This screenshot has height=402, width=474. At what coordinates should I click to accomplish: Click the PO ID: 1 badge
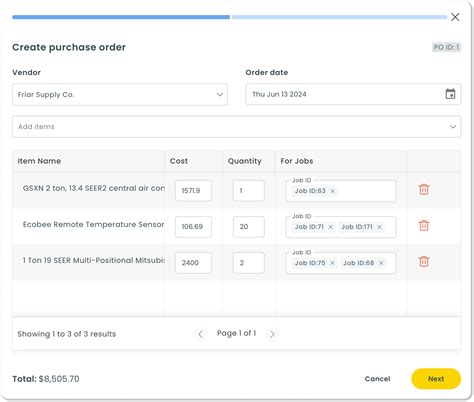point(446,47)
